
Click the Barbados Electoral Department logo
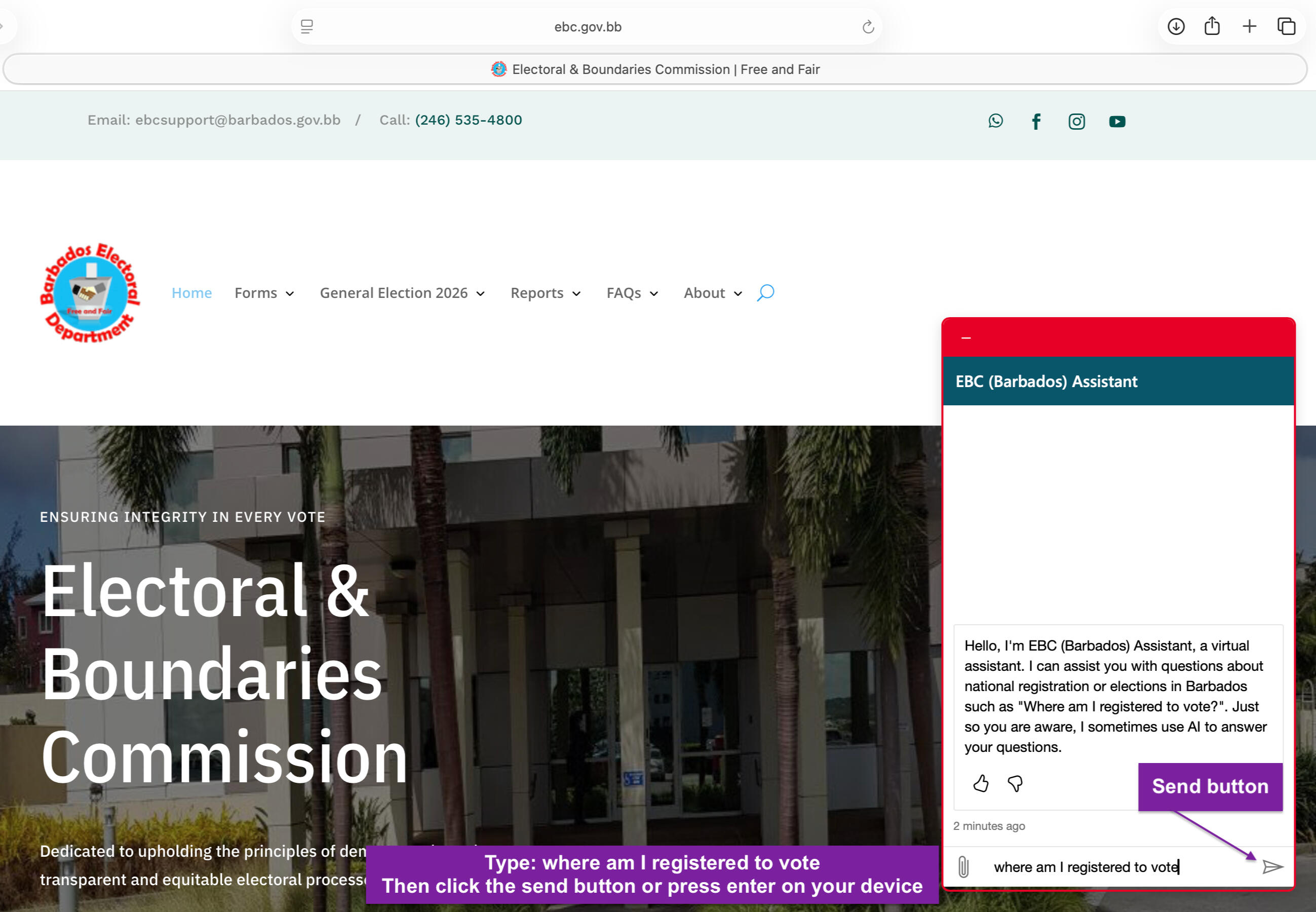90,293
